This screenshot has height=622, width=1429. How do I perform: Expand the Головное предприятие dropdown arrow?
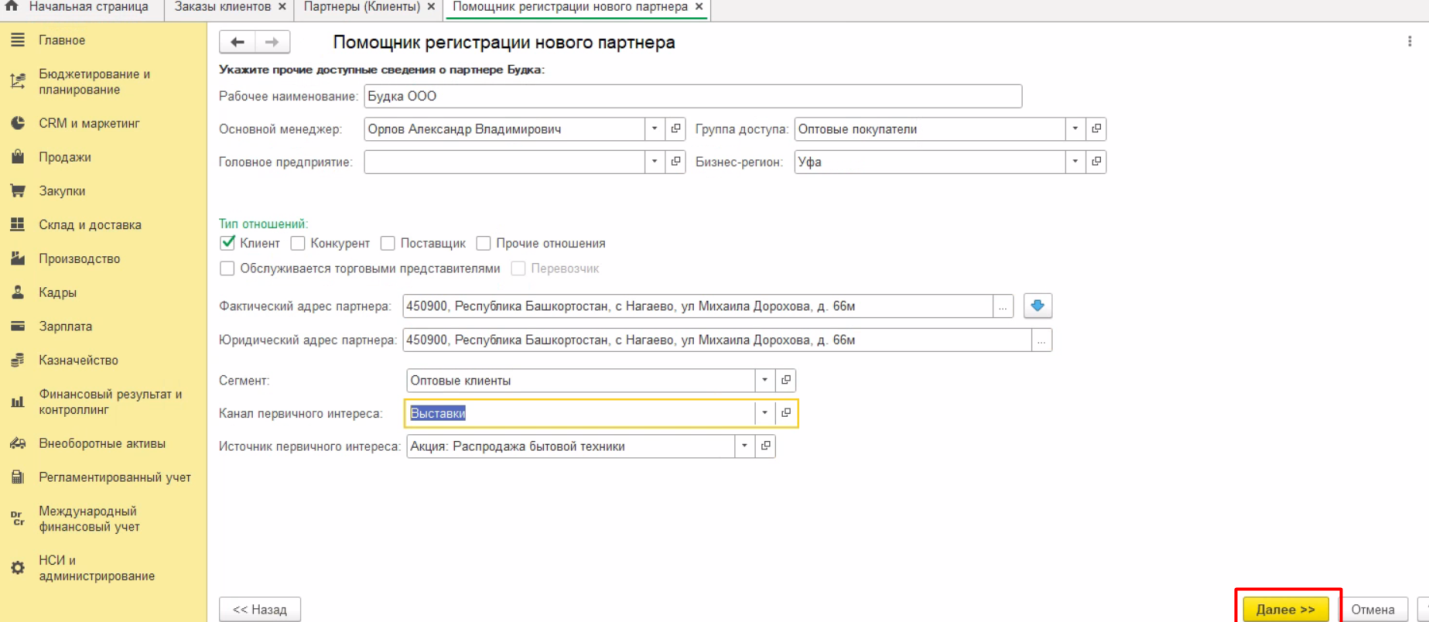pyautogui.click(x=655, y=162)
